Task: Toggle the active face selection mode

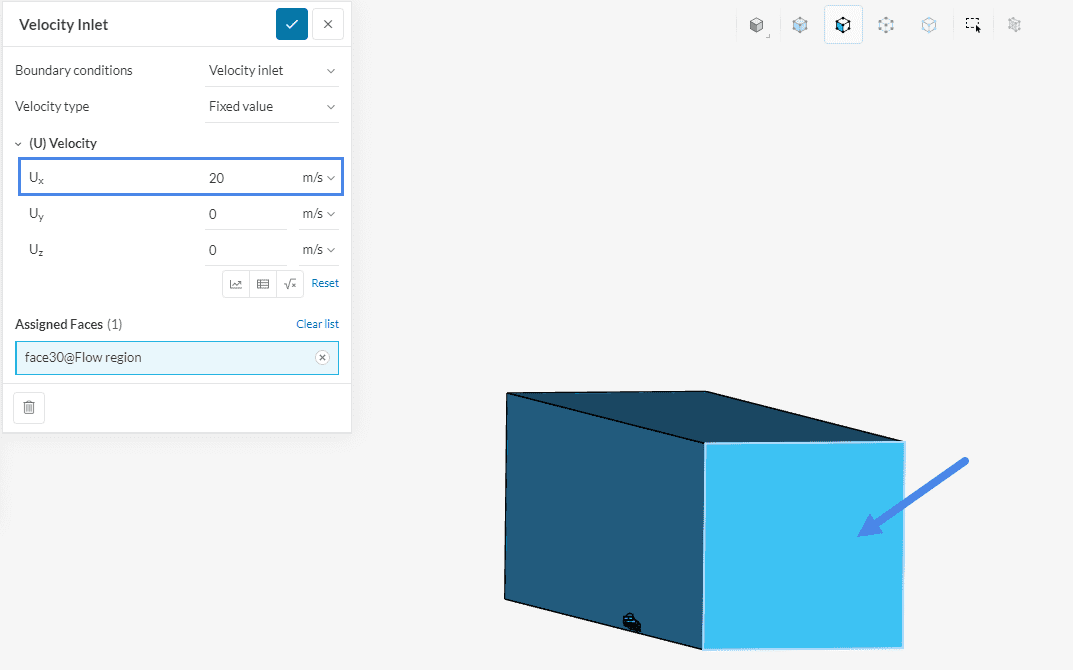Action: click(843, 25)
